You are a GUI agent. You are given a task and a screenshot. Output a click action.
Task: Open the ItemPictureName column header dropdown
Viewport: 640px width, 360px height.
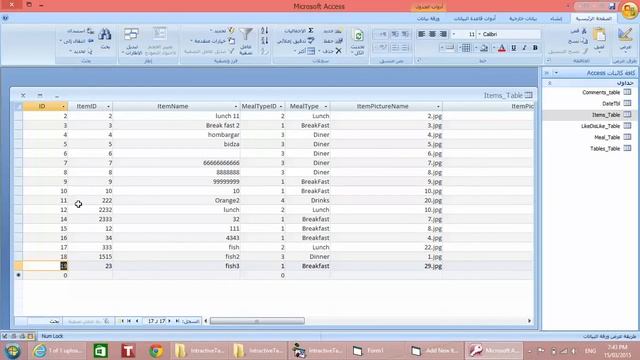[x=438, y=107]
